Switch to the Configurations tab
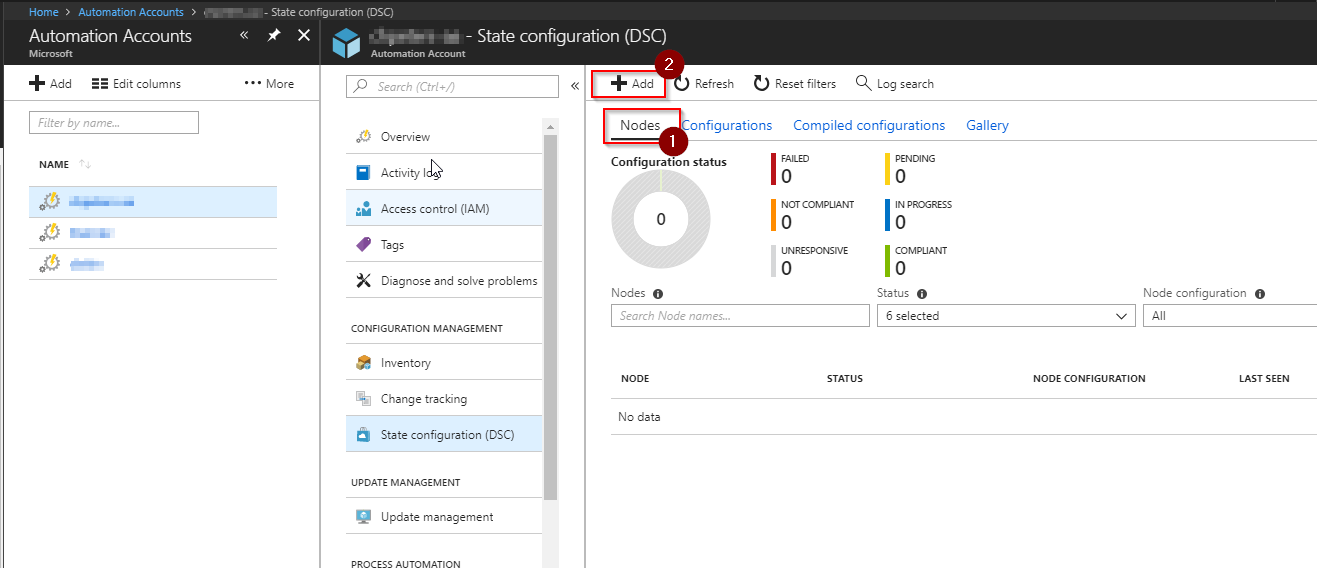 click(727, 126)
